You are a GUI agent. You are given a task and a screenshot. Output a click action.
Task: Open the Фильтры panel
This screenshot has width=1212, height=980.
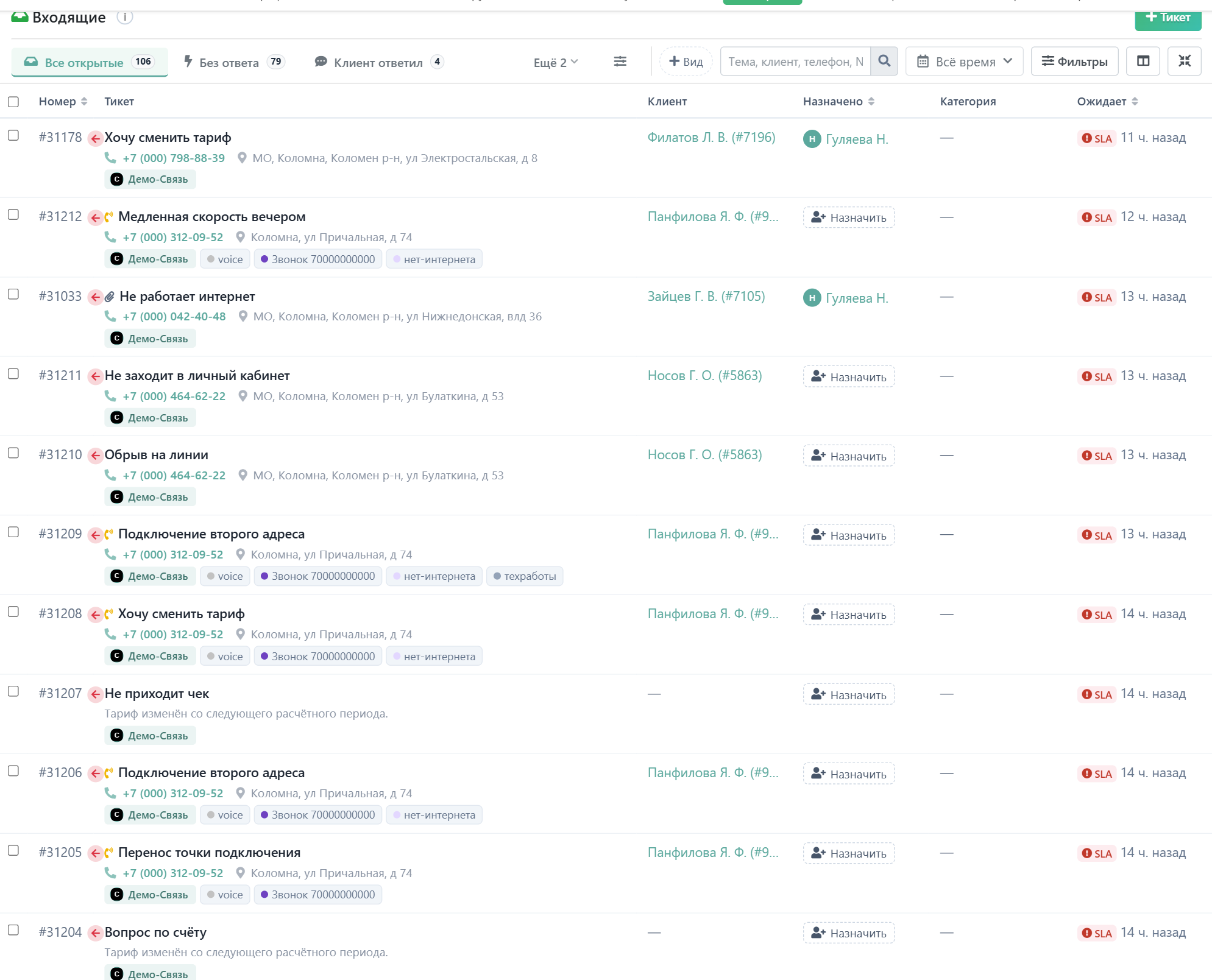point(1074,62)
